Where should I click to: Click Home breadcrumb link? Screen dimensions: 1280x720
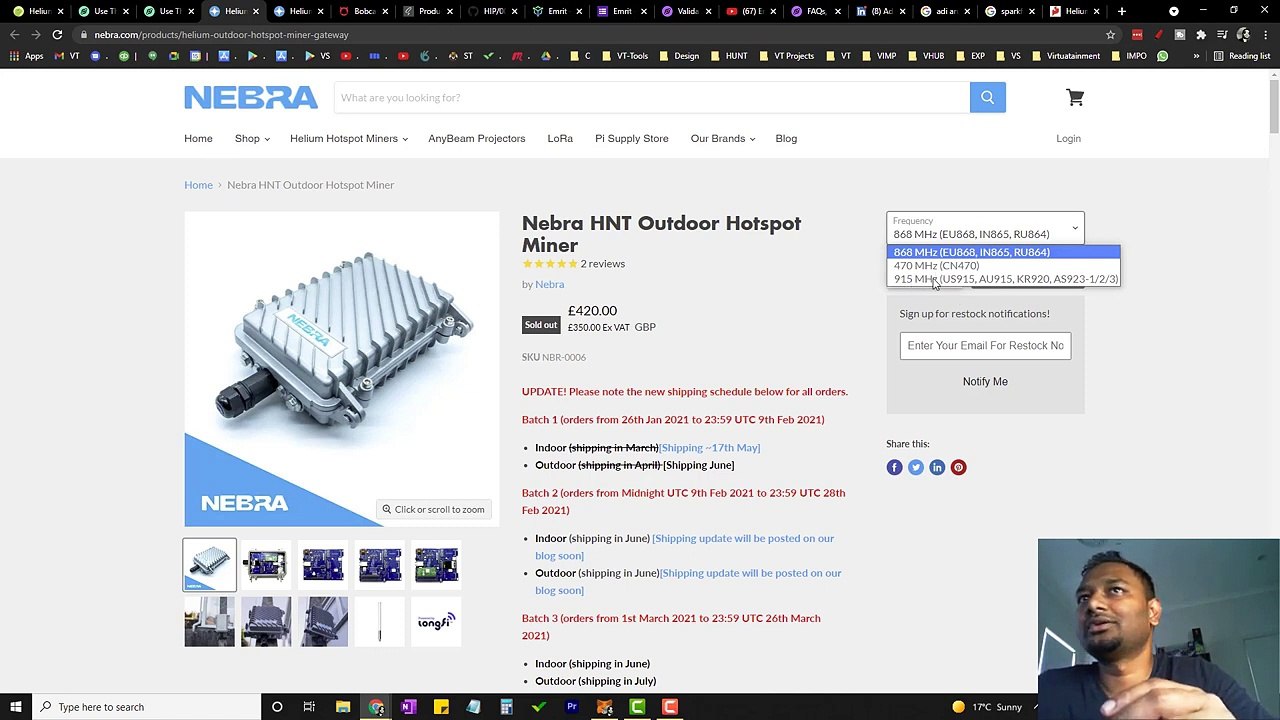click(x=198, y=185)
